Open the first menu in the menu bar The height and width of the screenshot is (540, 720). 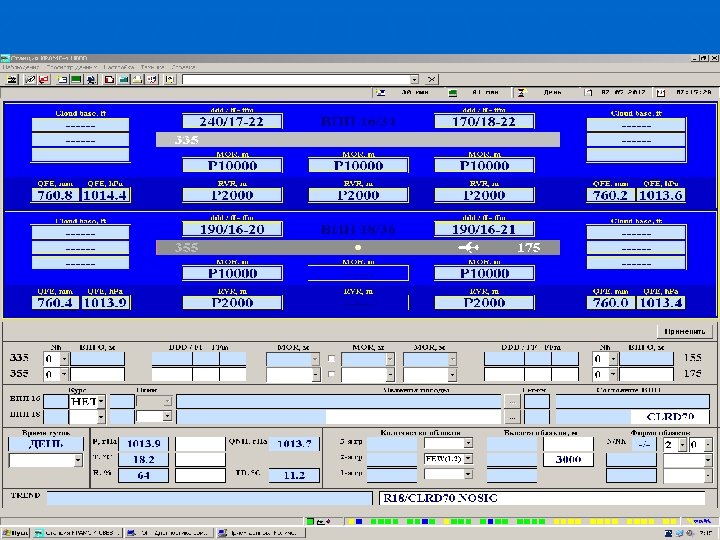[21, 67]
